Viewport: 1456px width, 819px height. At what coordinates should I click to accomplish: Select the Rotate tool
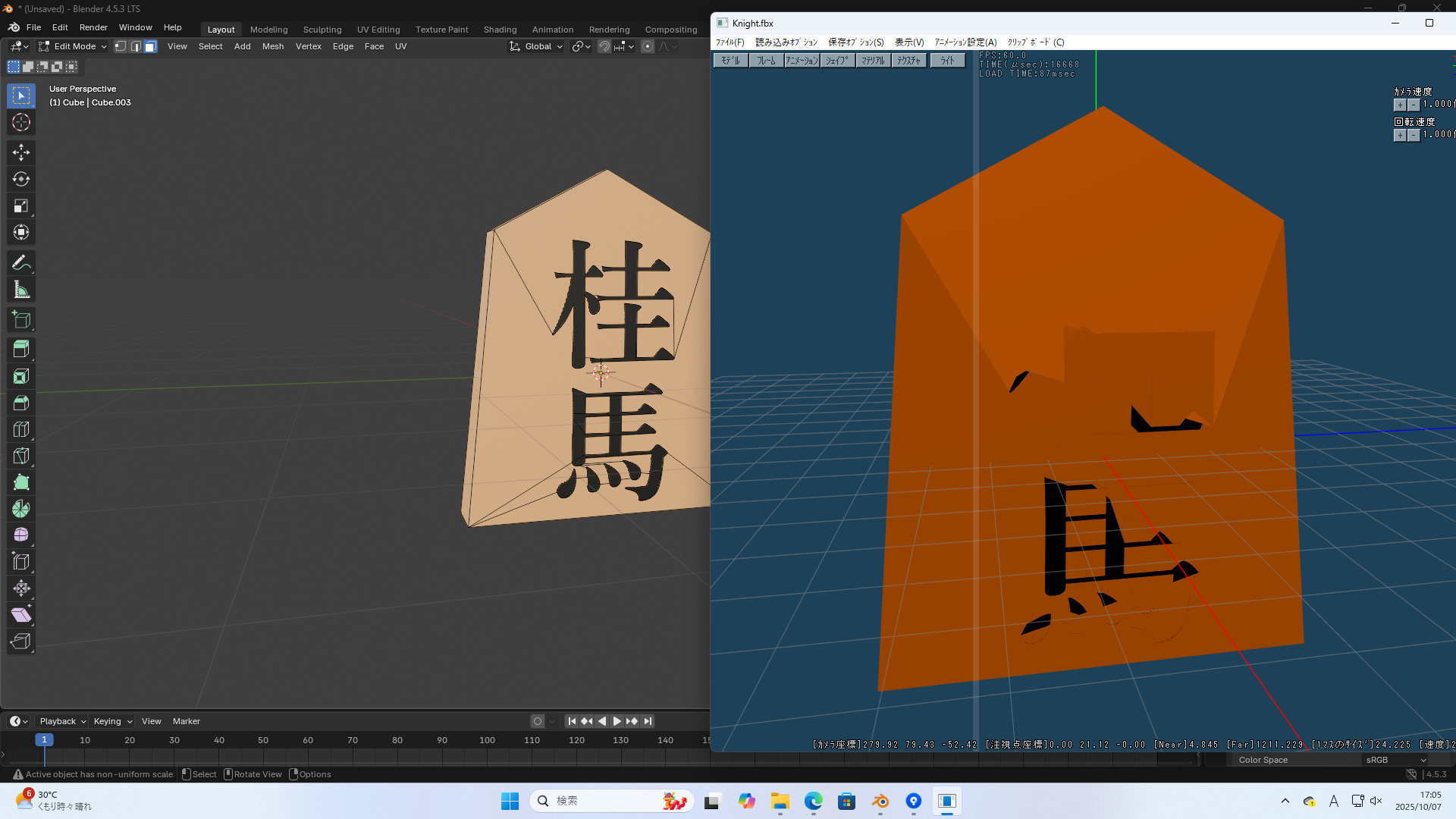click(21, 179)
